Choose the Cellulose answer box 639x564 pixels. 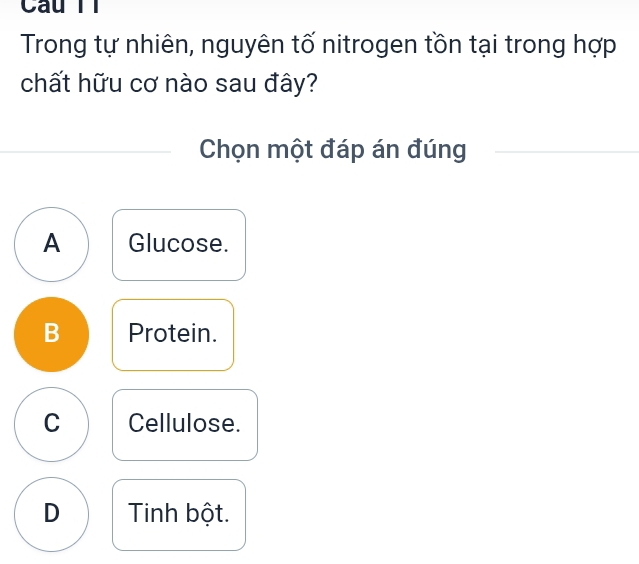[x=185, y=424]
